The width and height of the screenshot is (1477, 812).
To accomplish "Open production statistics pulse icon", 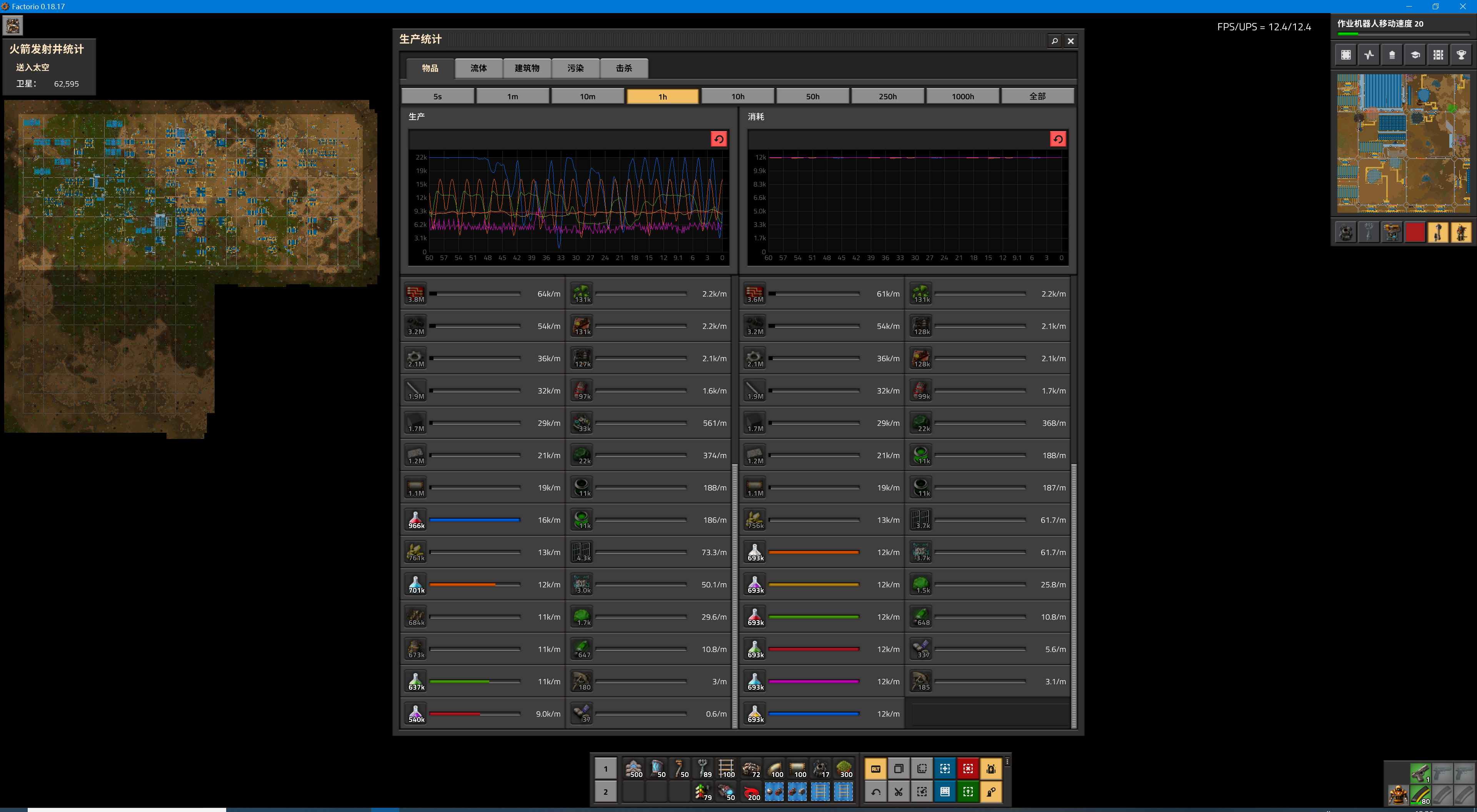I will (1369, 55).
